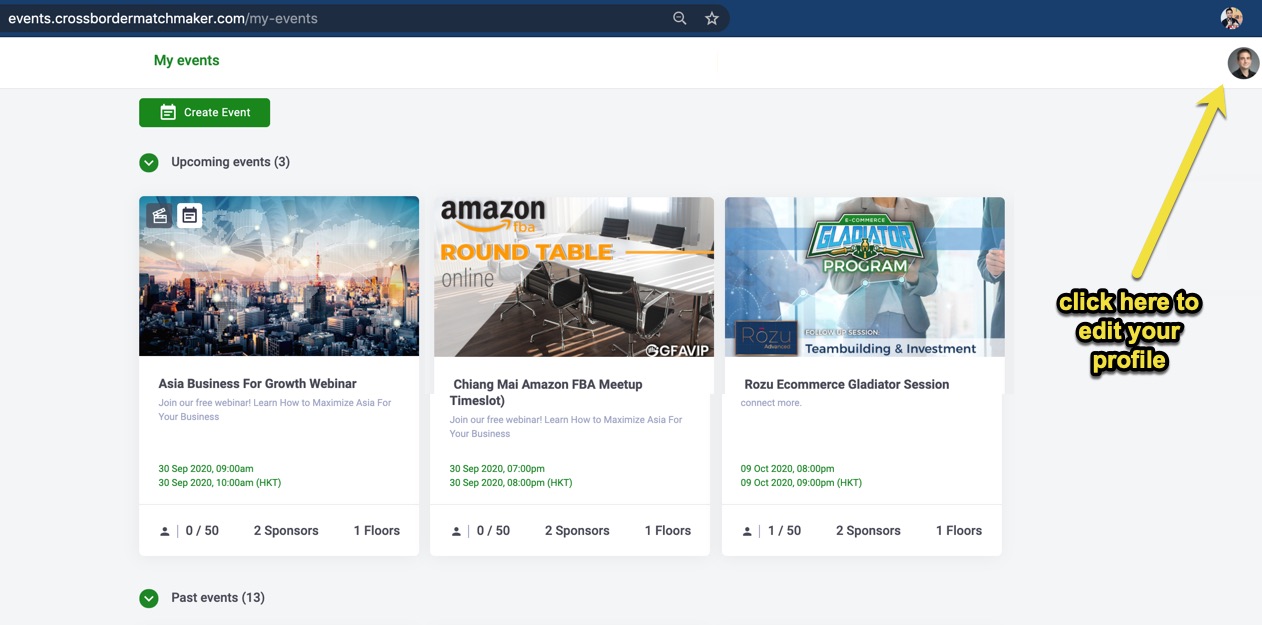Click '30 Sep 2020, 08:00pm (HKT)' end time
This screenshot has width=1262, height=625.
pyautogui.click(x=511, y=483)
